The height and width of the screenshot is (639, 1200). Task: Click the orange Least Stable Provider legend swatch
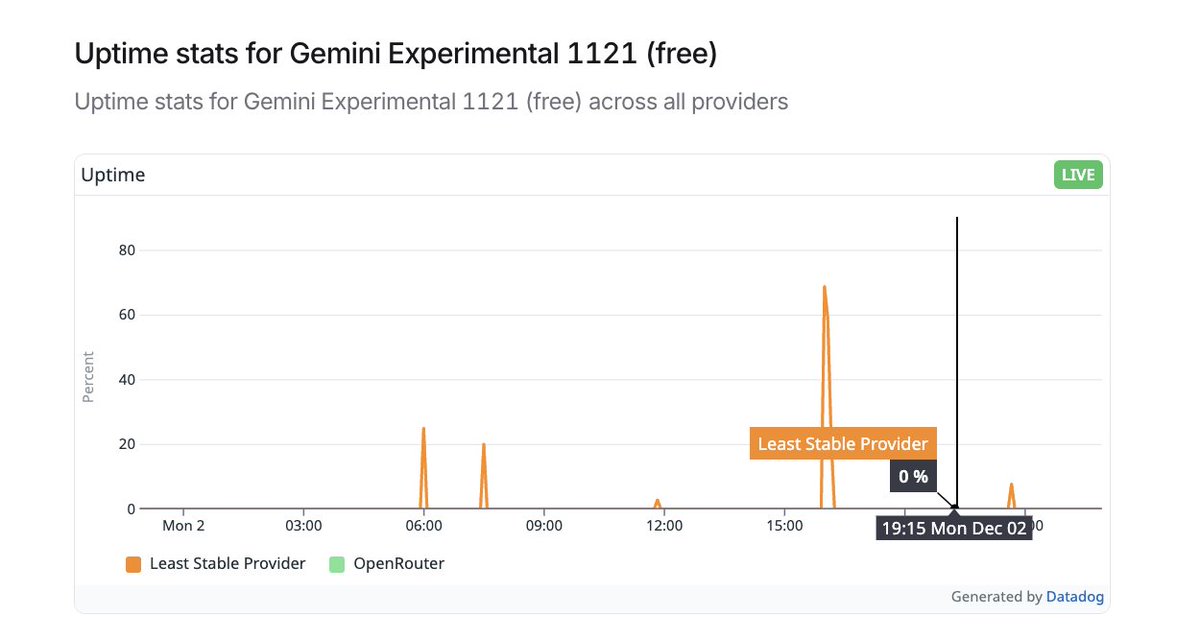(x=133, y=564)
